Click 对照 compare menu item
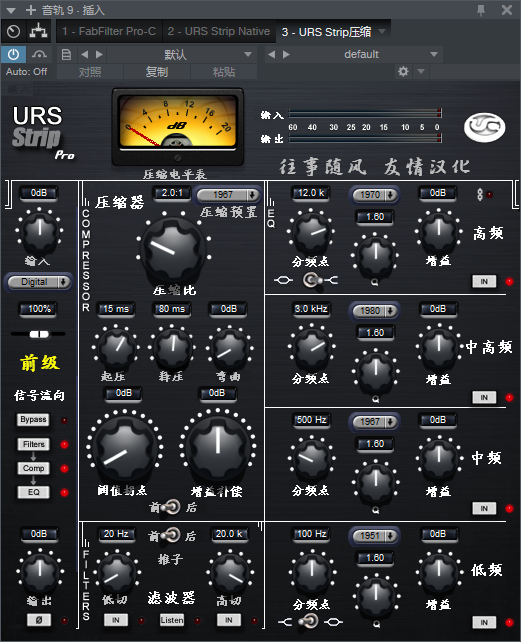The height and width of the screenshot is (642, 521). point(90,72)
